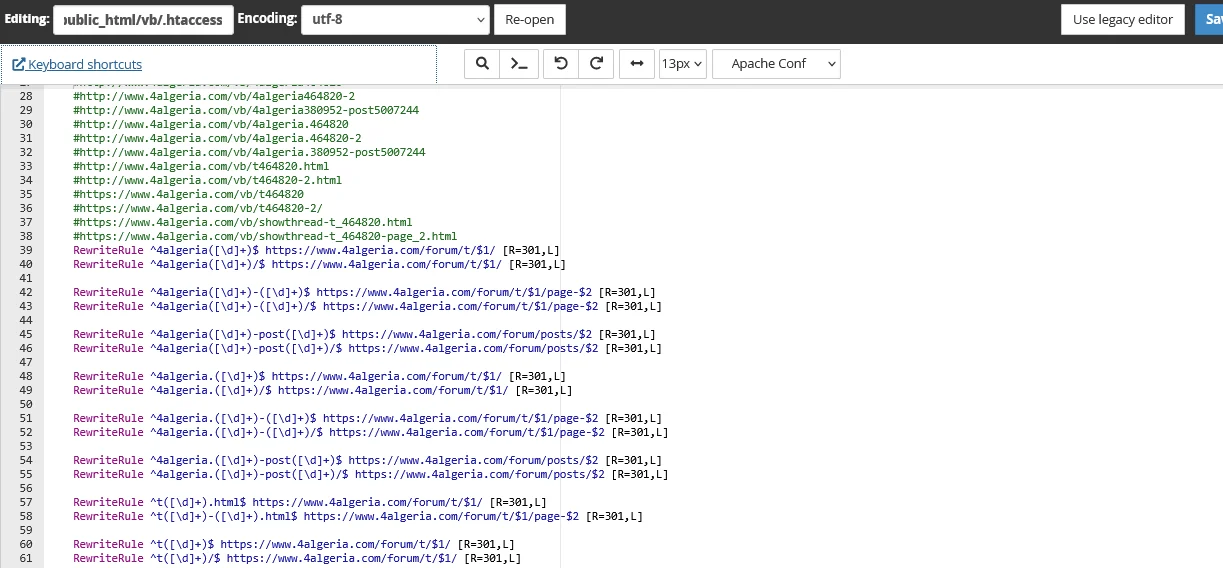Open the search magnifier tool

tap(482, 64)
